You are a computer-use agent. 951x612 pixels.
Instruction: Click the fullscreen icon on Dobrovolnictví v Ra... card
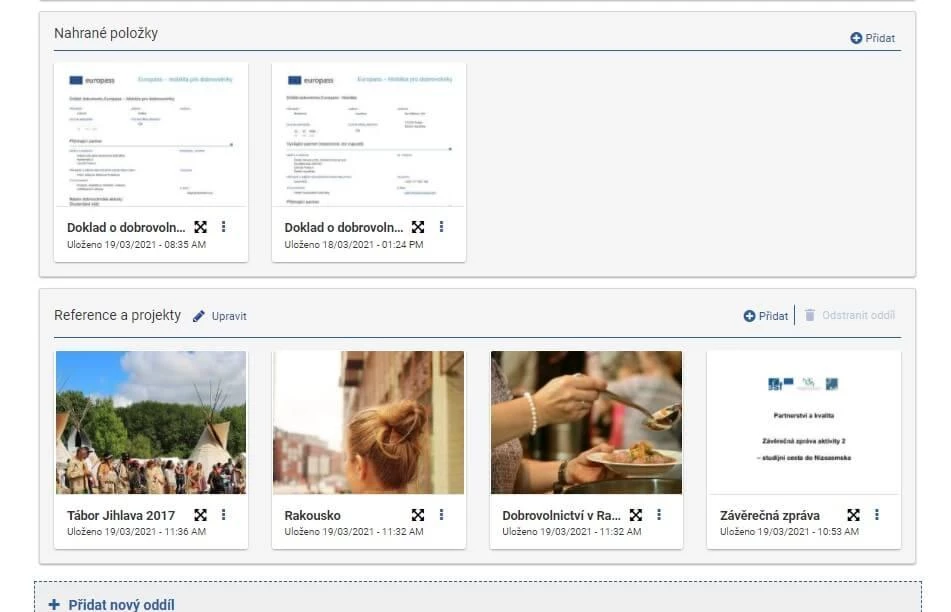coord(635,515)
